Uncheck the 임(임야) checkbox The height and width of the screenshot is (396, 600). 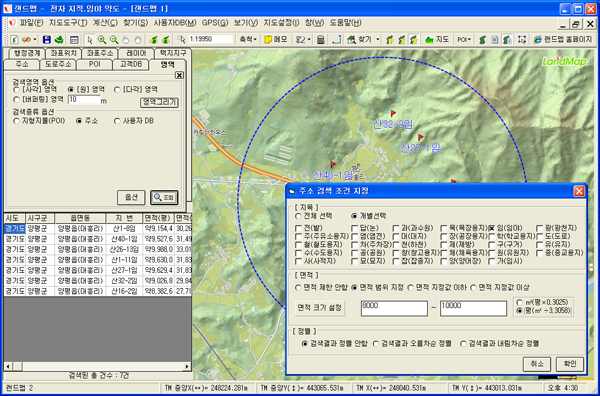[492, 228]
